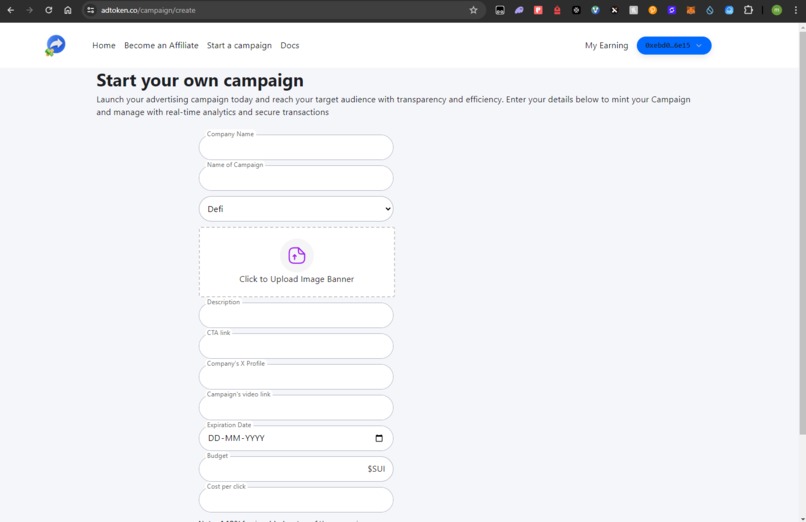Open the Extensions puzzle-piece menu
This screenshot has height=522, width=806.
click(748, 10)
